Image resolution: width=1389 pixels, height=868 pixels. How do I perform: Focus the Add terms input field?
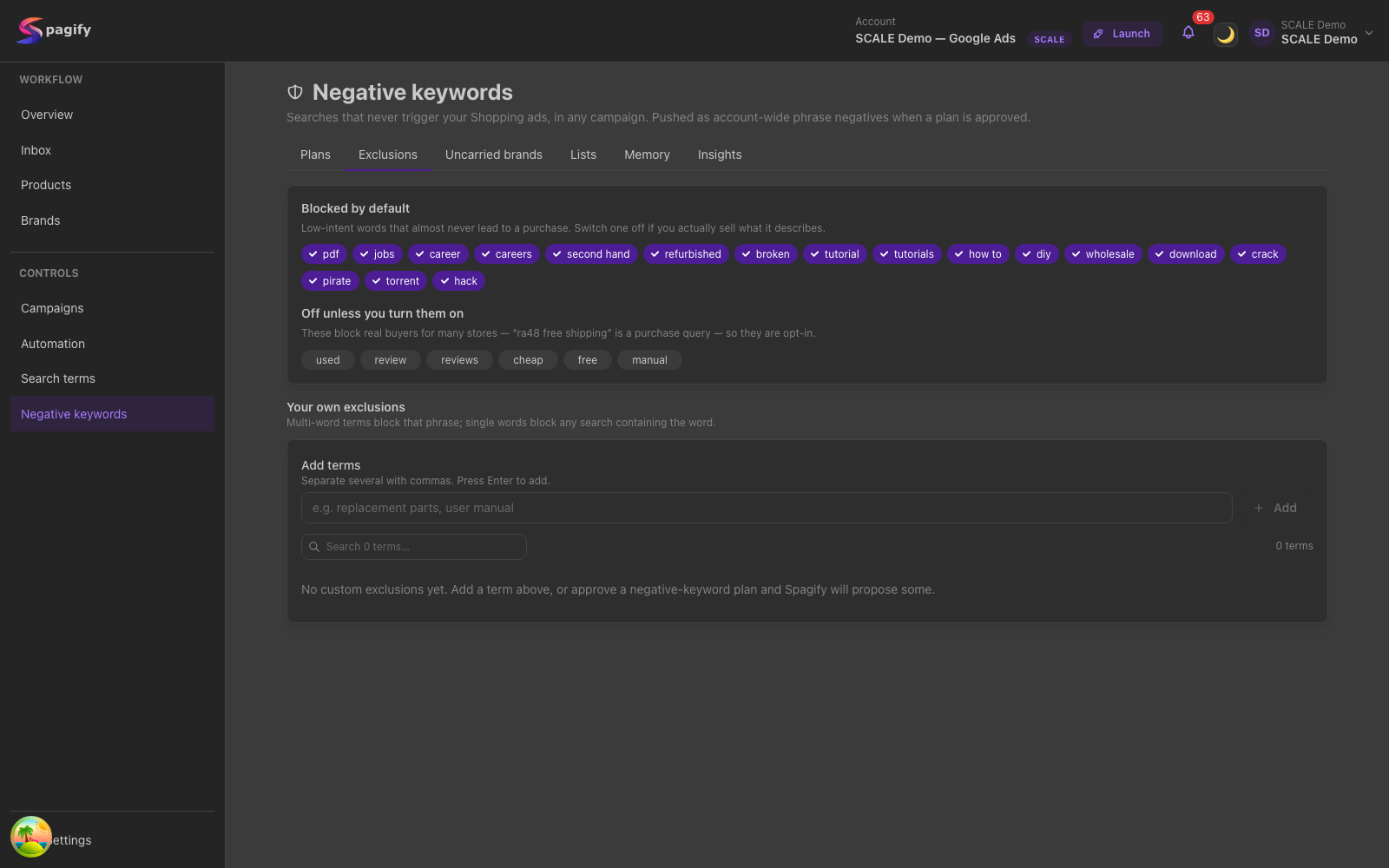pos(767,508)
